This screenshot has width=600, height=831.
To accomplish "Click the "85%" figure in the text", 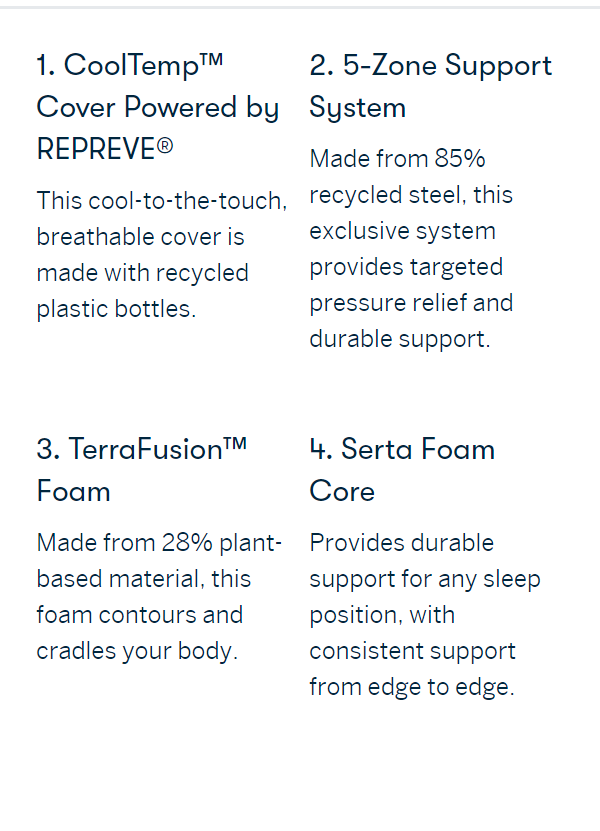I will [x=460, y=159].
